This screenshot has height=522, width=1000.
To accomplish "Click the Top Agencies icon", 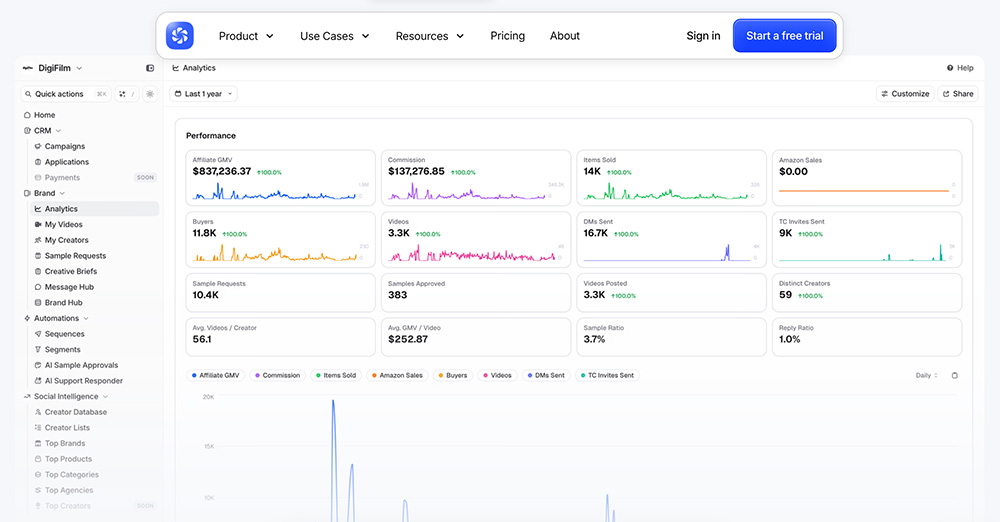I will [x=38, y=490].
